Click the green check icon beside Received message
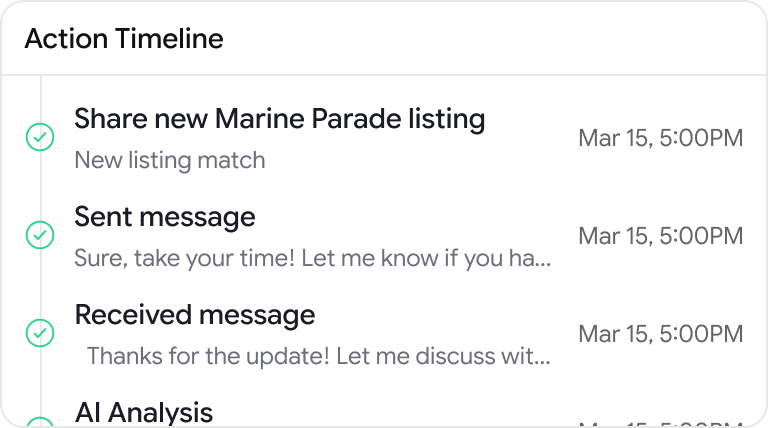The image size is (768, 428). tap(39, 333)
